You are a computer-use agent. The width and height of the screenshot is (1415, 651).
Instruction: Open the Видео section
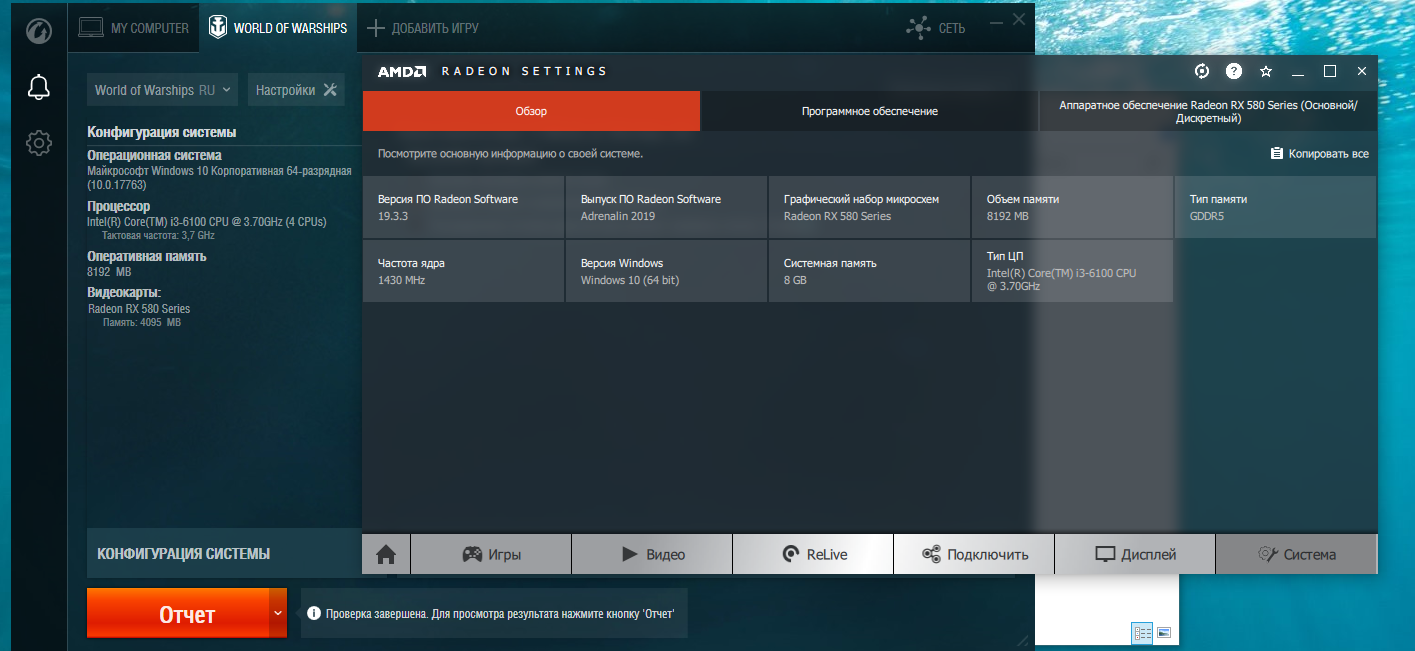[x=652, y=554]
